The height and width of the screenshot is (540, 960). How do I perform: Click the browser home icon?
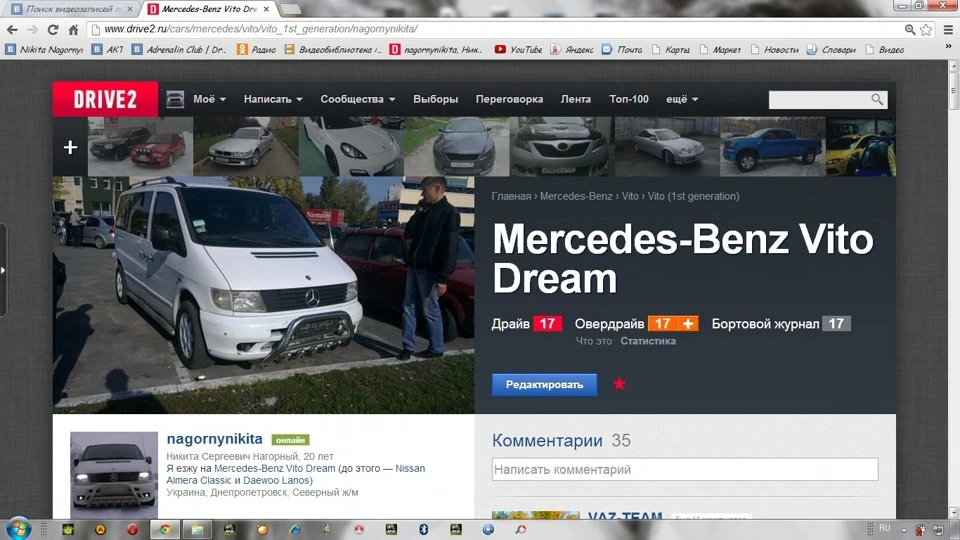[73, 29]
